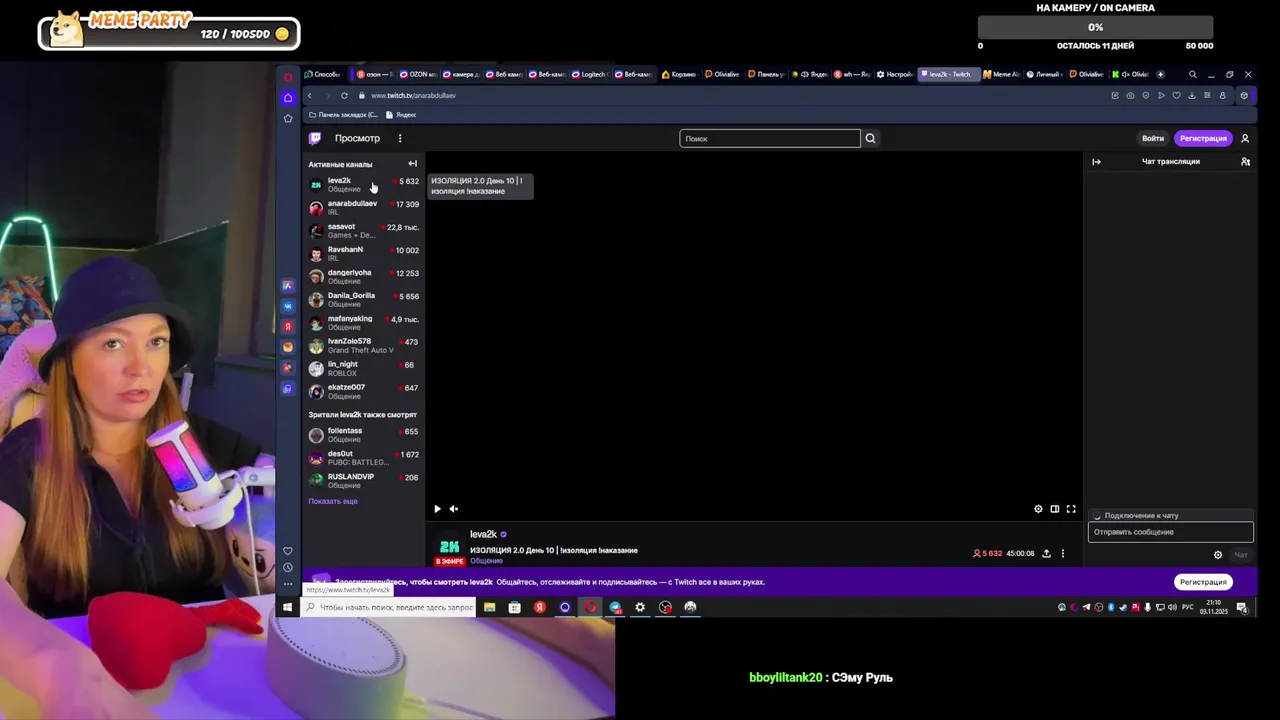Click the twitch.tv address bar URL
Viewport: 1280px width, 720px height.
413,95
